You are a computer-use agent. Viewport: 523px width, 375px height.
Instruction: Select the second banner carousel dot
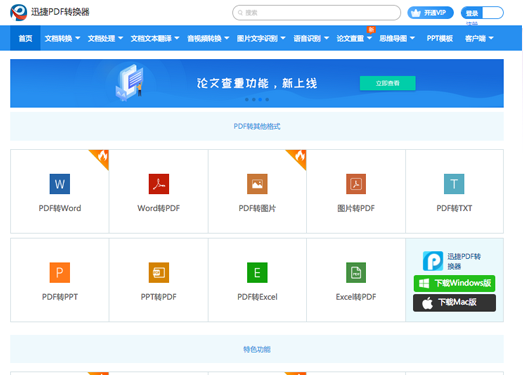click(253, 99)
